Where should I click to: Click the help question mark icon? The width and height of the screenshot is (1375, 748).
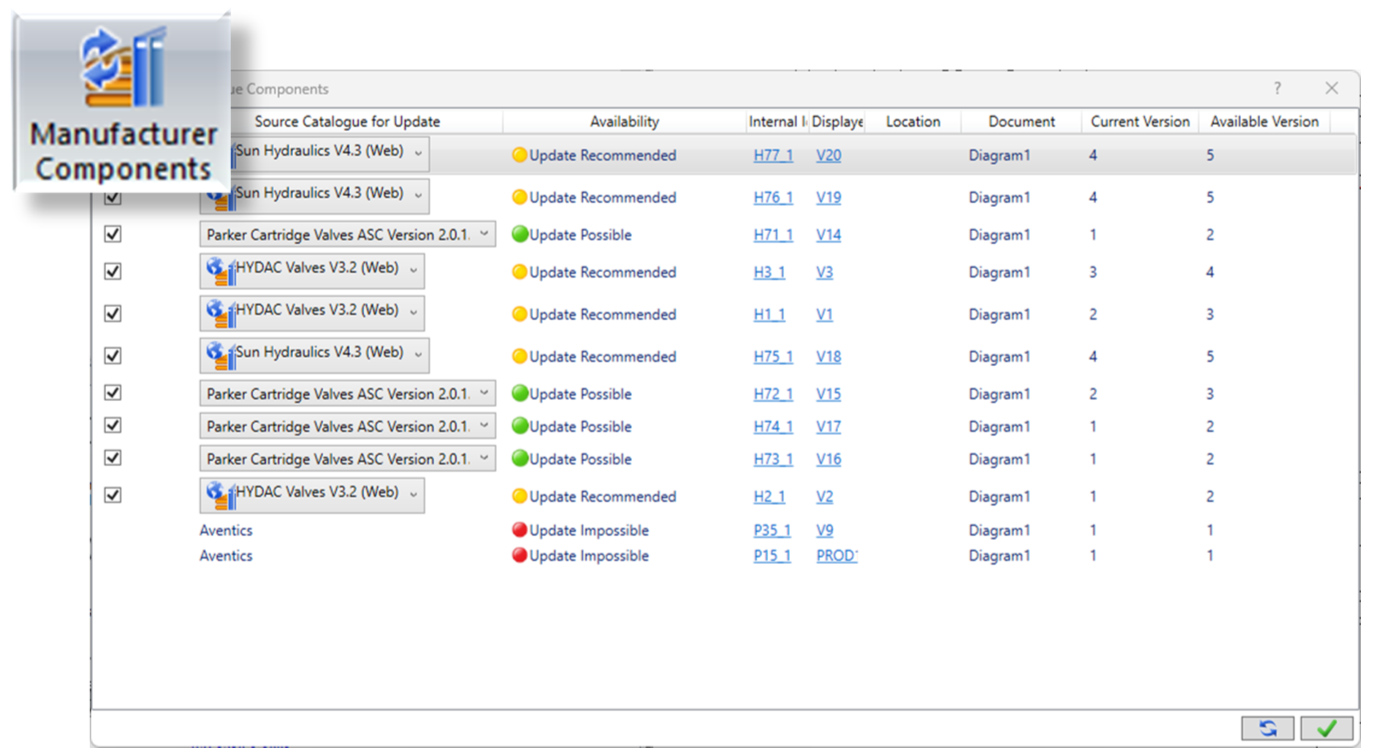coord(1277,89)
